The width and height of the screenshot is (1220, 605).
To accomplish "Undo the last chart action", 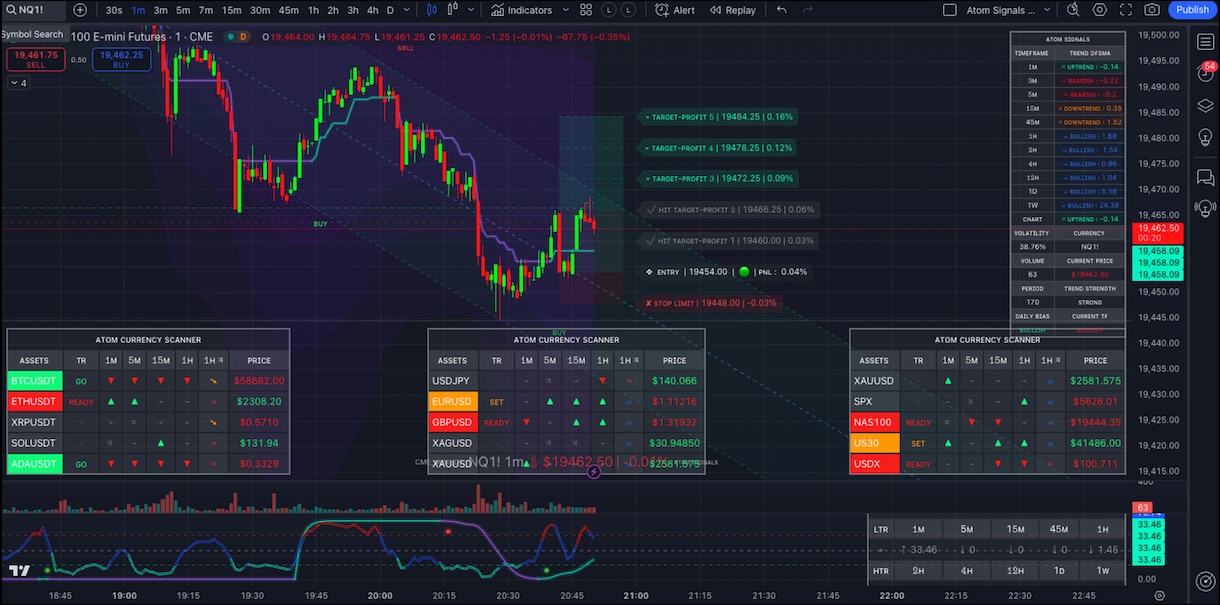I will tap(782, 10).
